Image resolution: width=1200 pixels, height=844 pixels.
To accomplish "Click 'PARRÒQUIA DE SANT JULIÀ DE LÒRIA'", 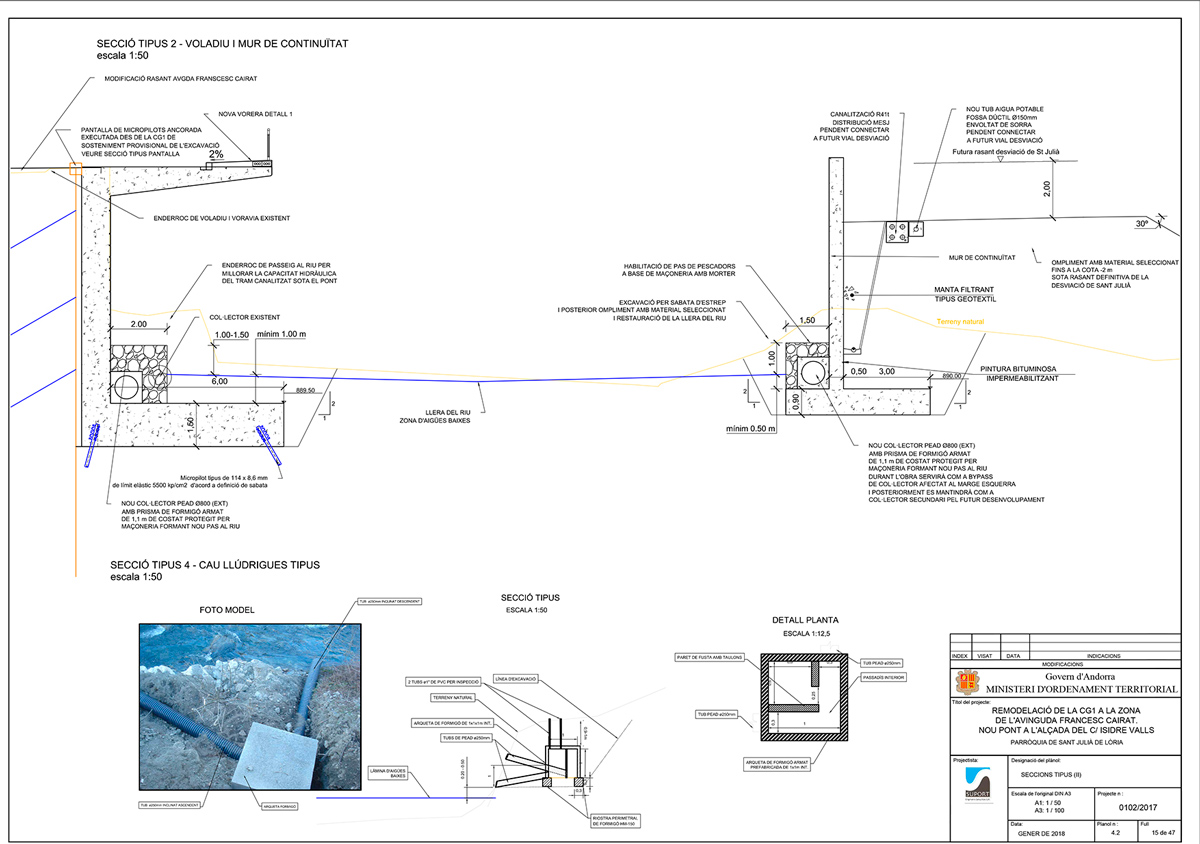I will 1066,743.
